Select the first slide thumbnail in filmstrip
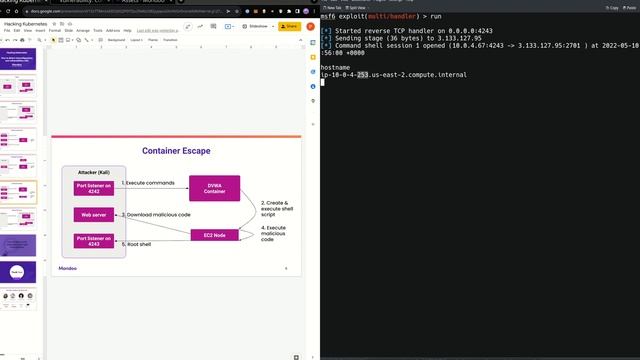The image size is (640, 360). tap(18, 59)
